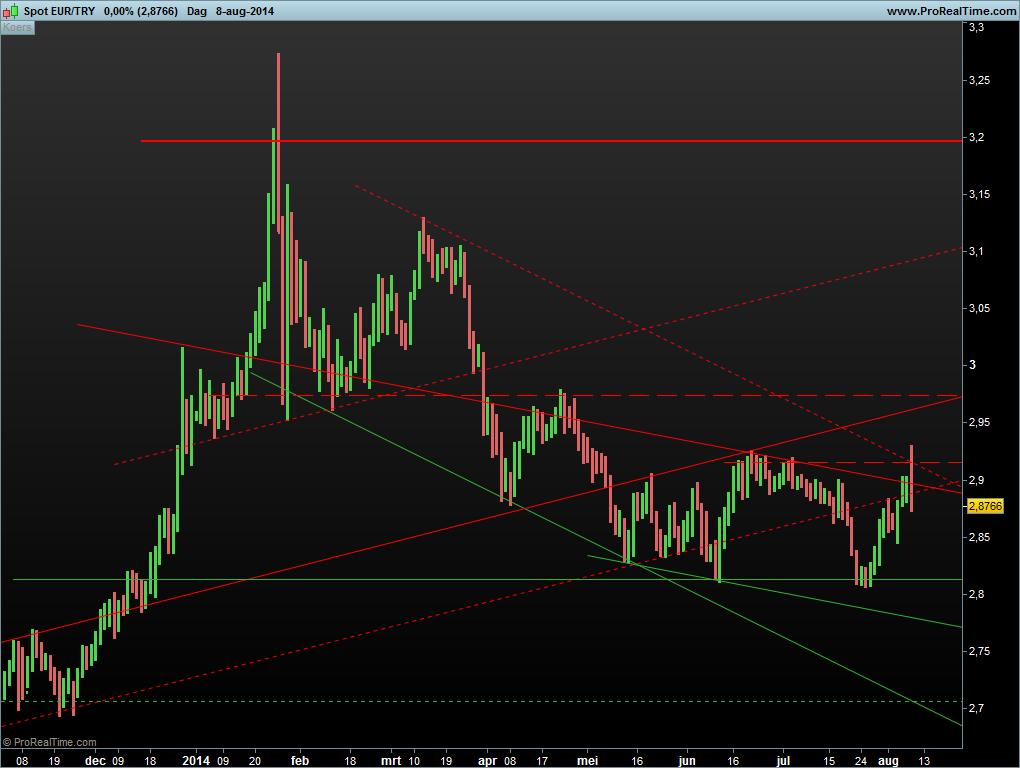The width and height of the screenshot is (1020, 768).
Task: Click the Dag timeframe label in the header
Action: point(197,11)
